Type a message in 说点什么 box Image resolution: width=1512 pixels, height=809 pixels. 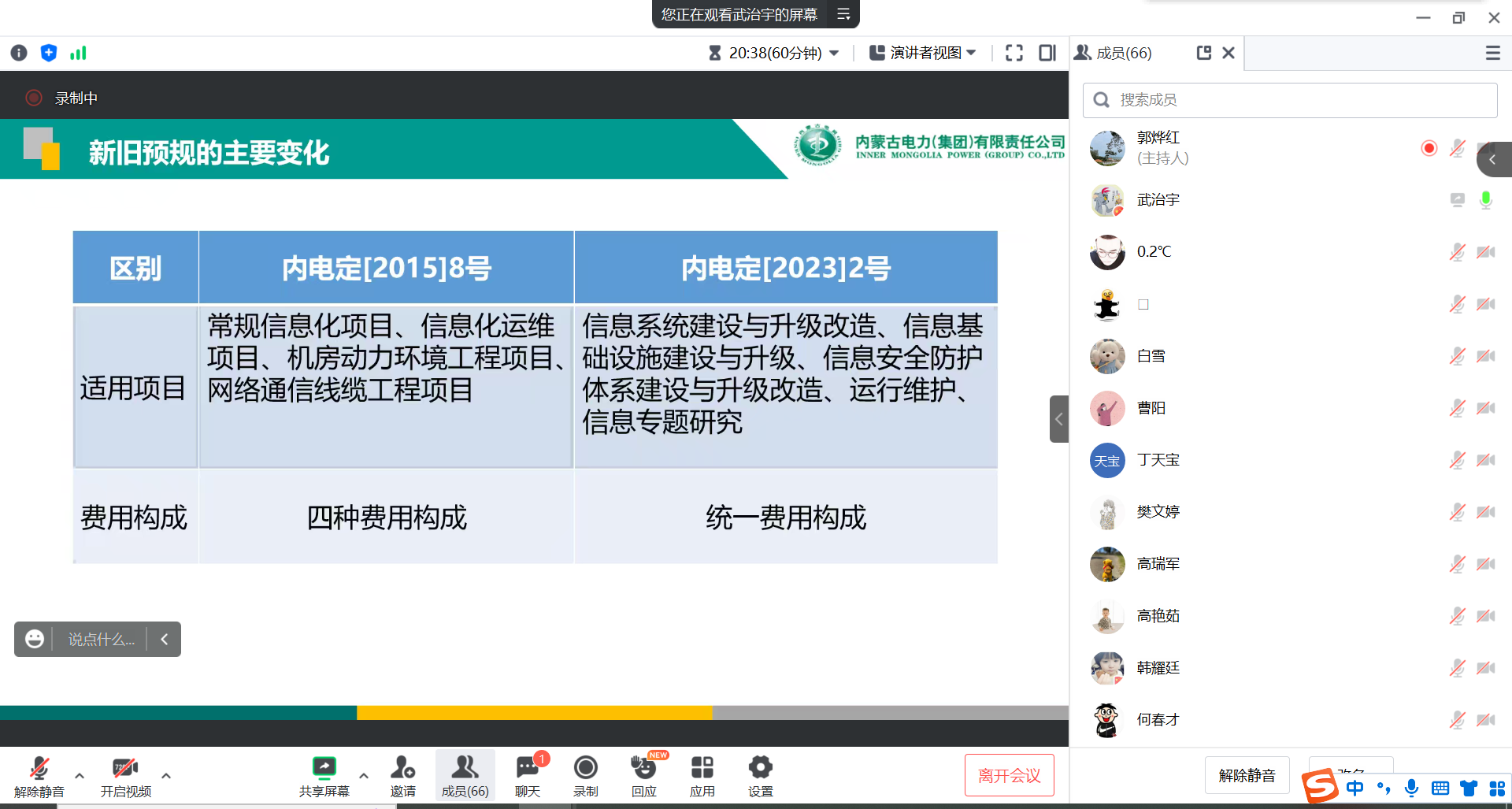(101, 639)
